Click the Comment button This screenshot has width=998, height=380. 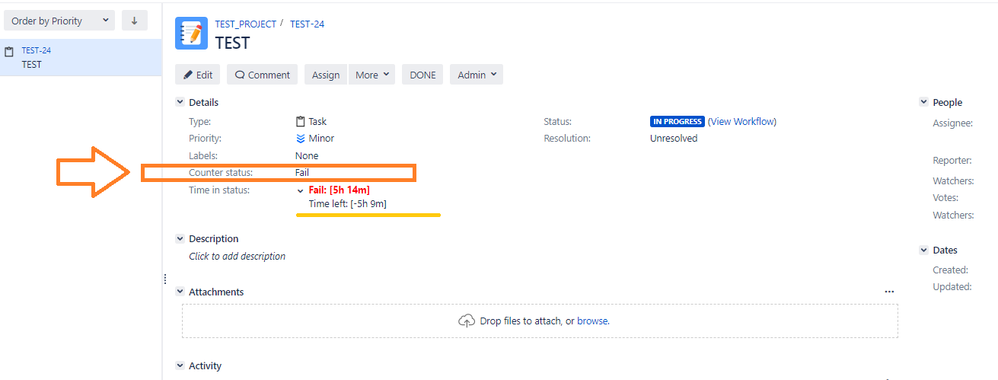262,74
